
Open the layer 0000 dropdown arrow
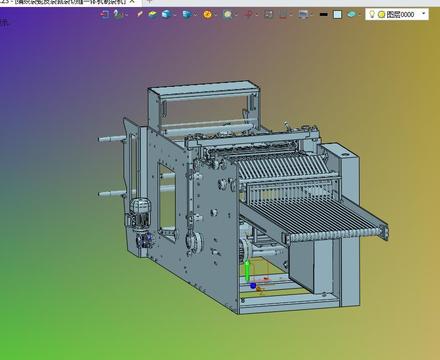[424, 14]
